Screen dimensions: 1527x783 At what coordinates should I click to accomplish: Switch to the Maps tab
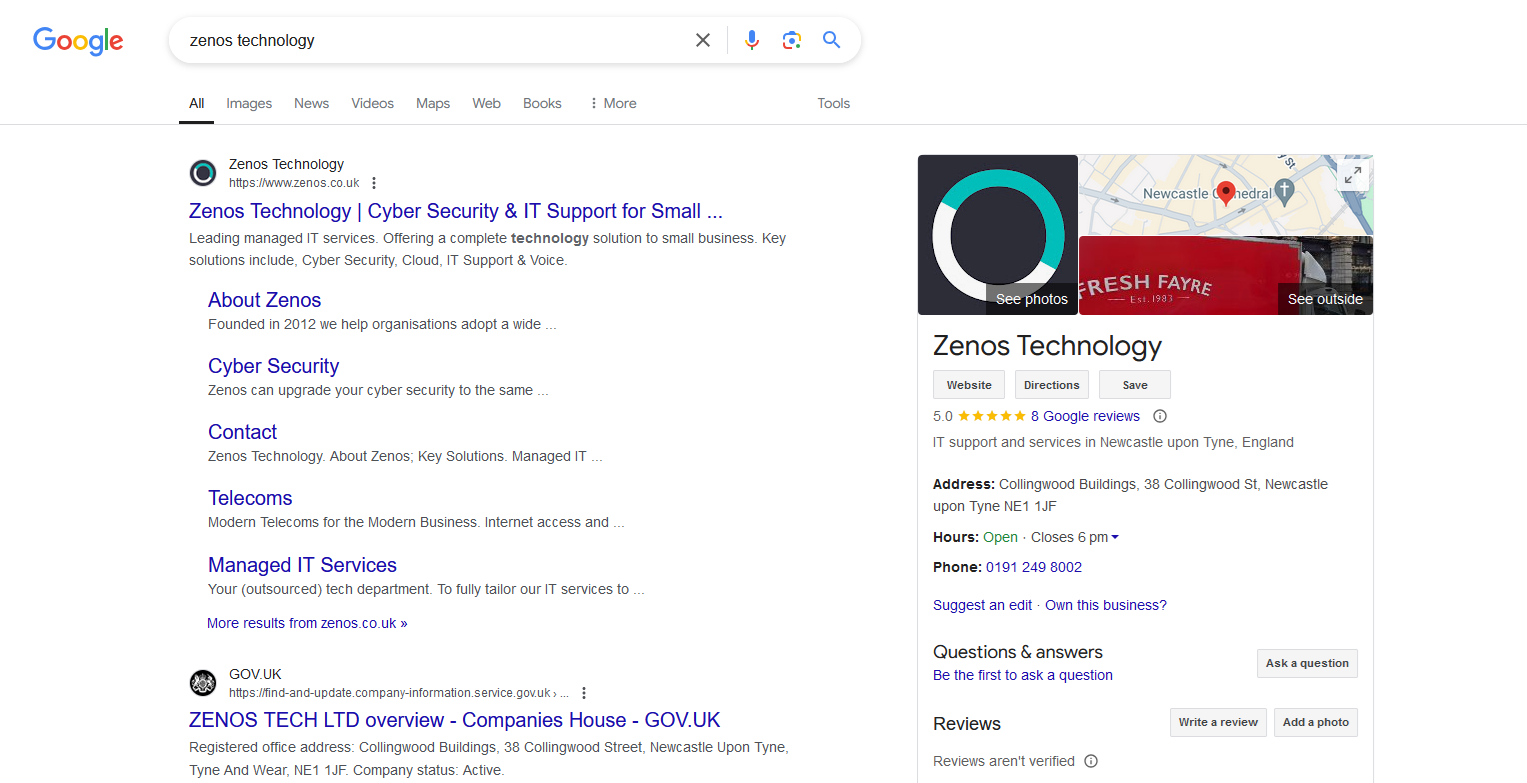433,103
